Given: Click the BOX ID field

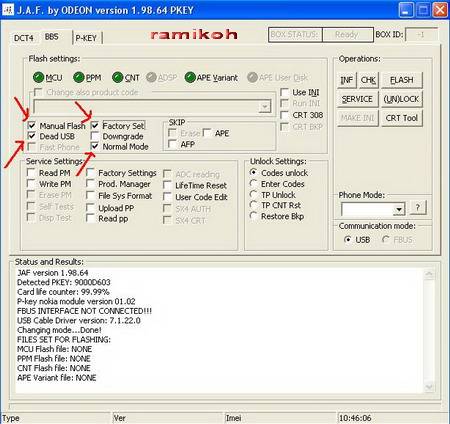Looking at the screenshot, I should point(421,35).
